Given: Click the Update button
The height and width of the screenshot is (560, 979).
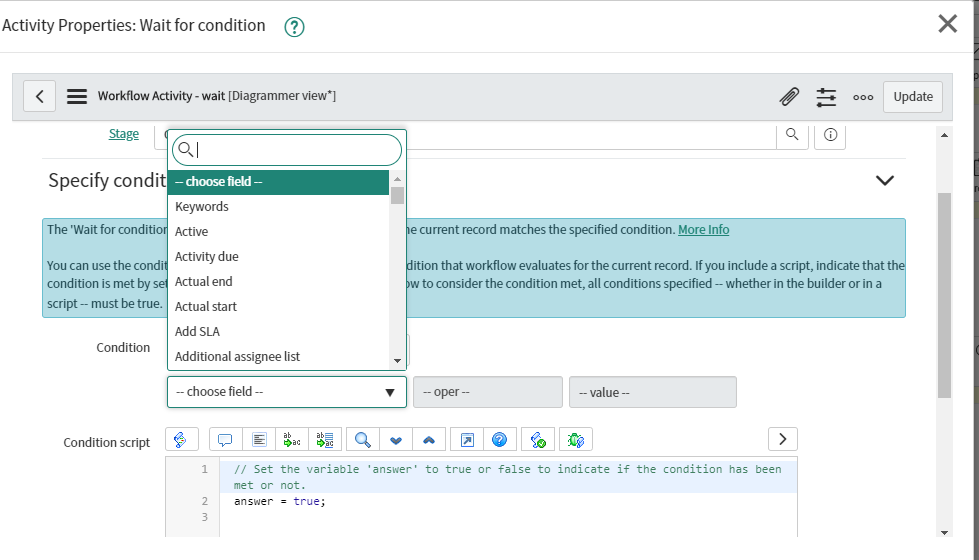Looking at the screenshot, I should click(913, 97).
